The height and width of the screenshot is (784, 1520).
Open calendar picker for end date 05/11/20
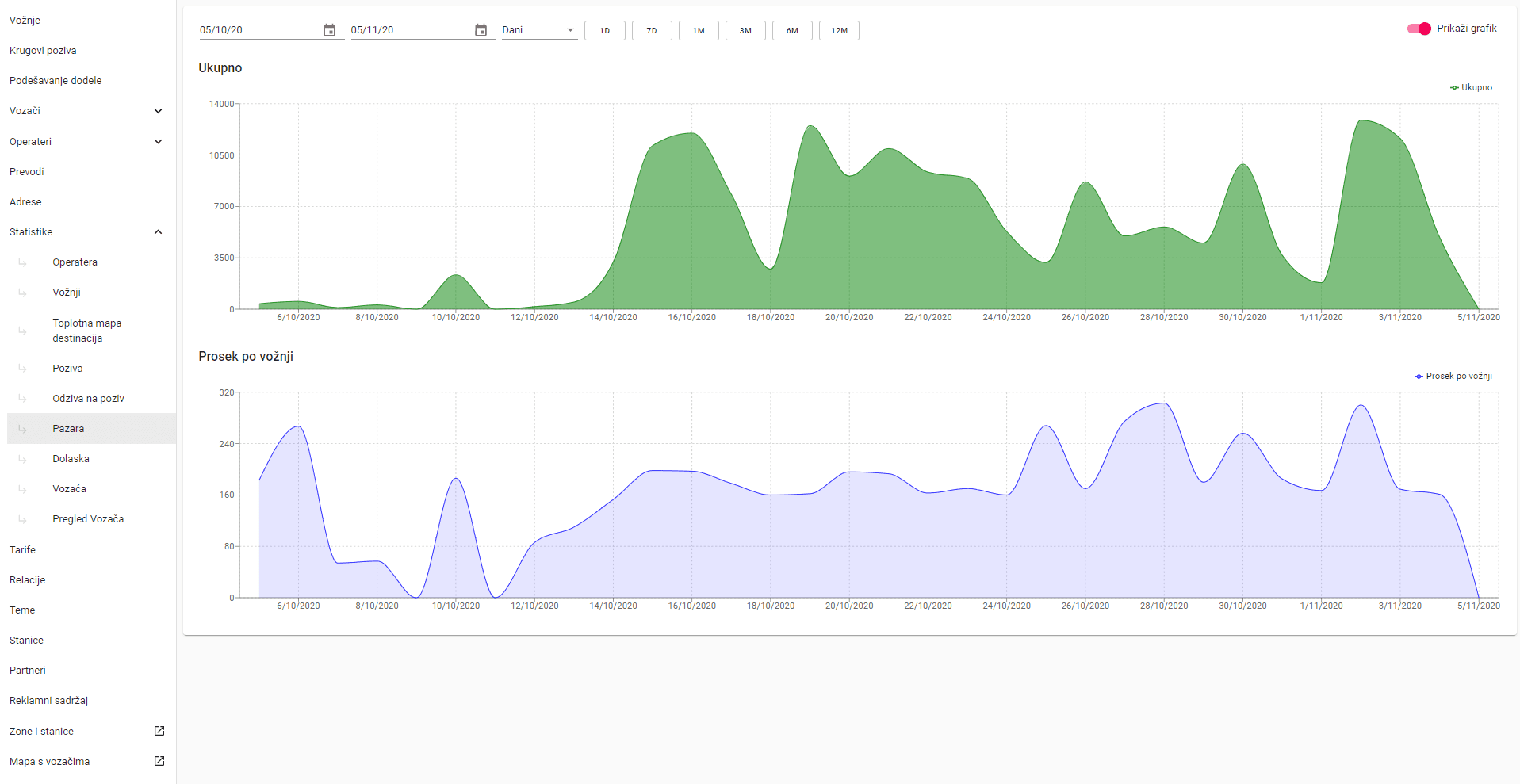tap(481, 30)
